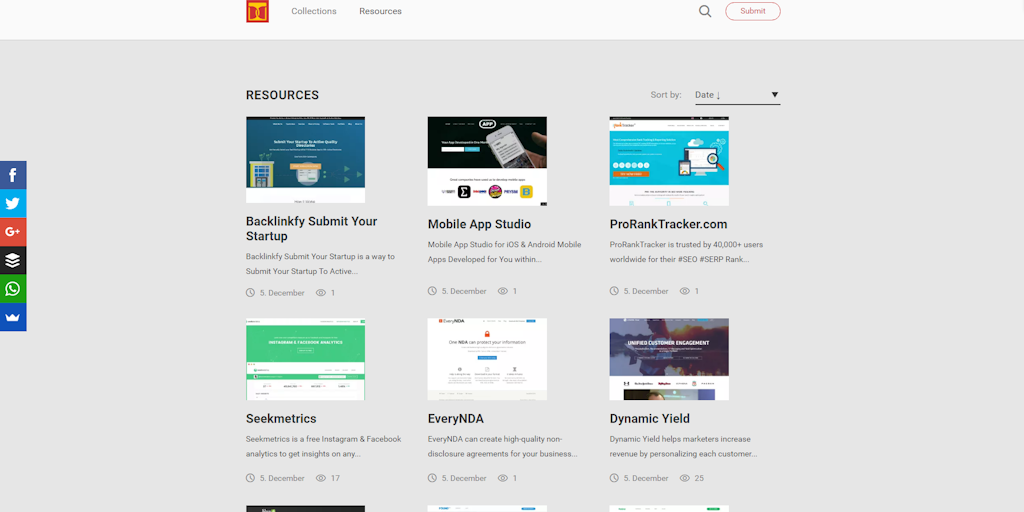Viewport: 1024px width, 512px height.
Task: Open the Dynamic Yield title link
Action: 649,419
